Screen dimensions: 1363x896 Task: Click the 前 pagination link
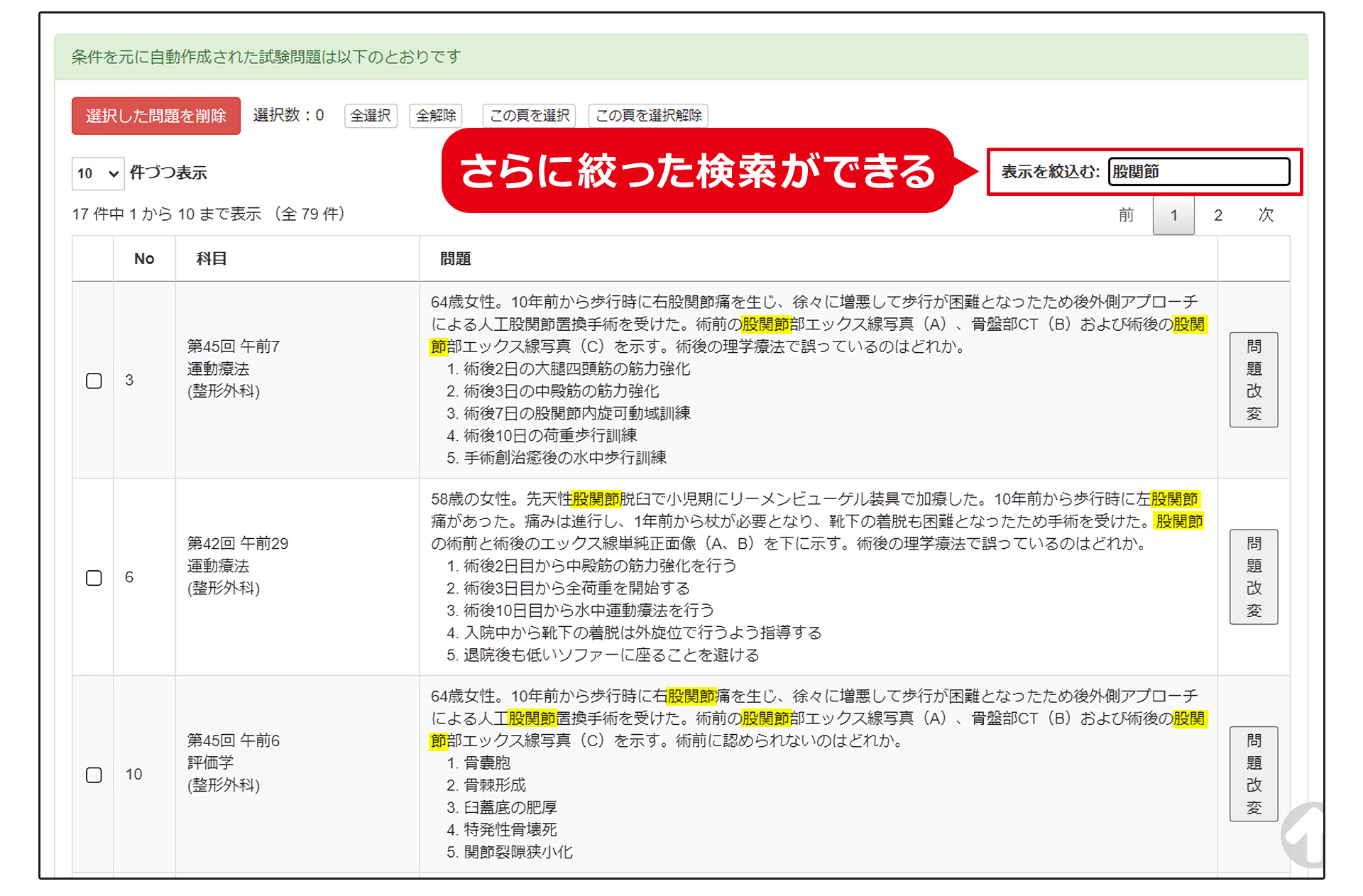[x=1127, y=215]
